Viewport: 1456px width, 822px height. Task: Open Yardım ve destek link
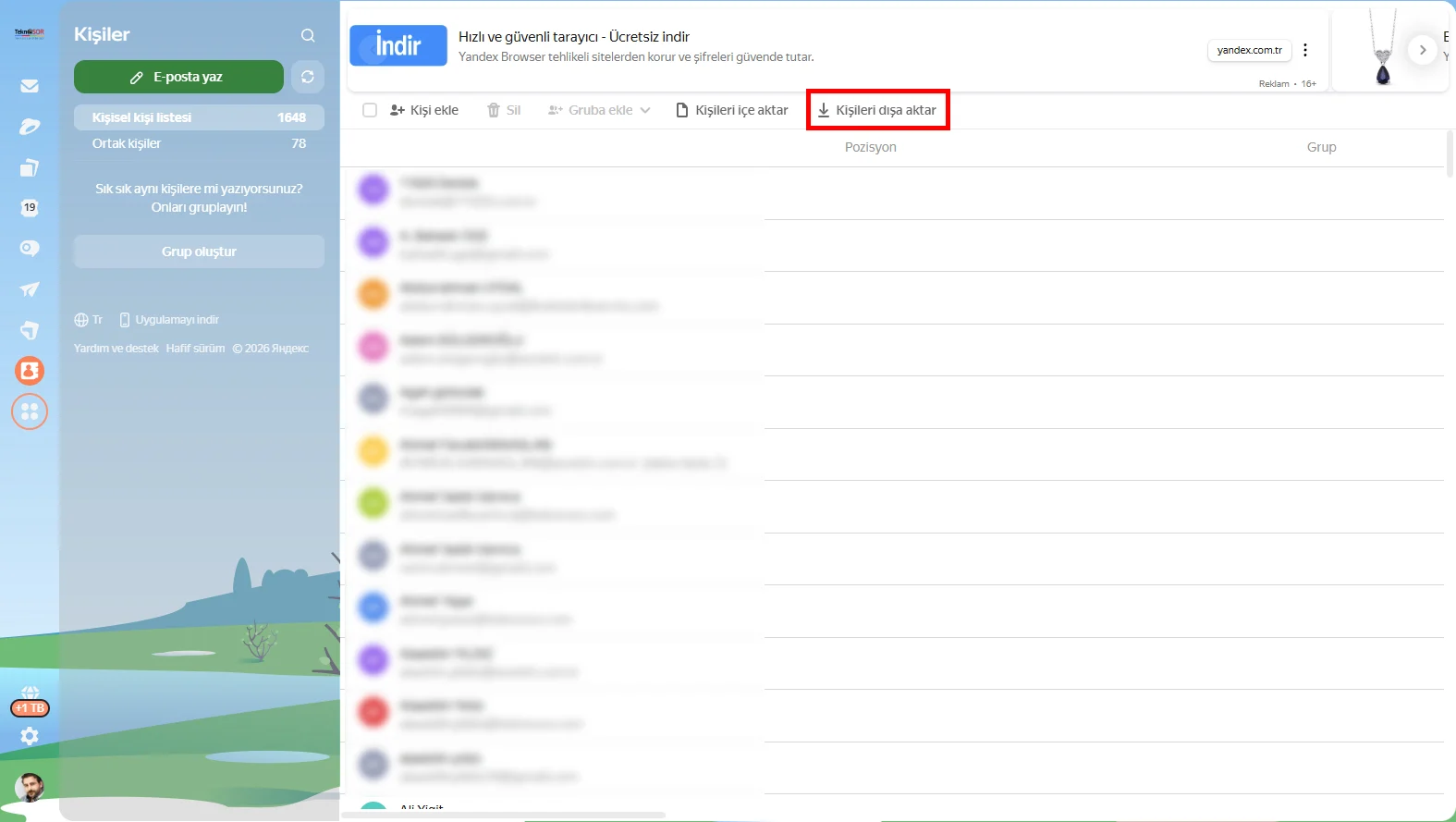tap(116, 349)
